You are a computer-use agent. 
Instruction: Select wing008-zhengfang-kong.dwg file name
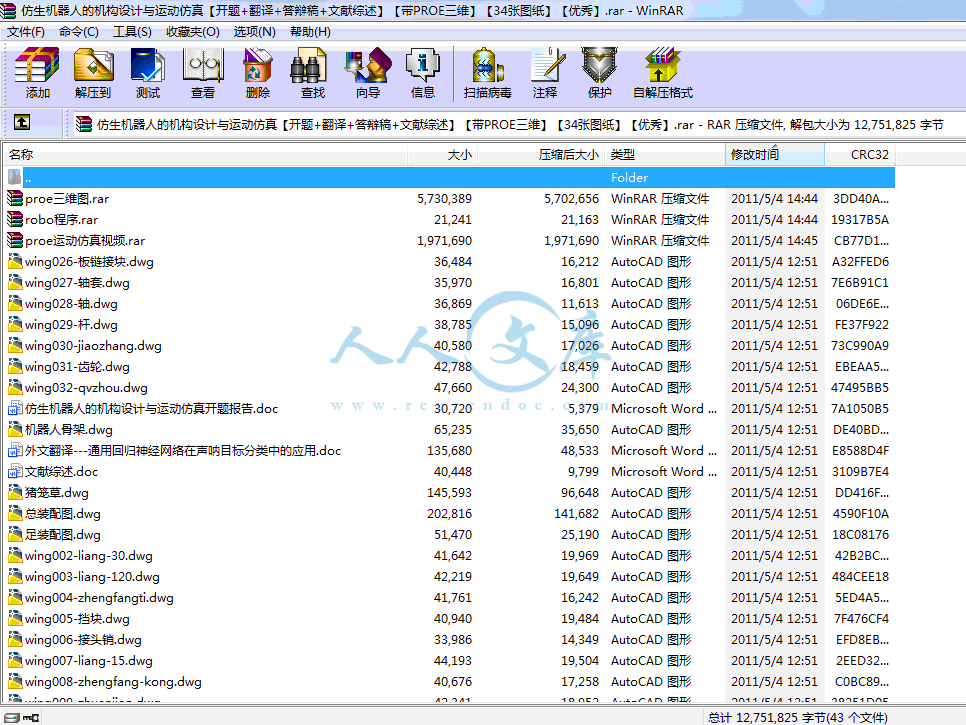pos(113,682)
